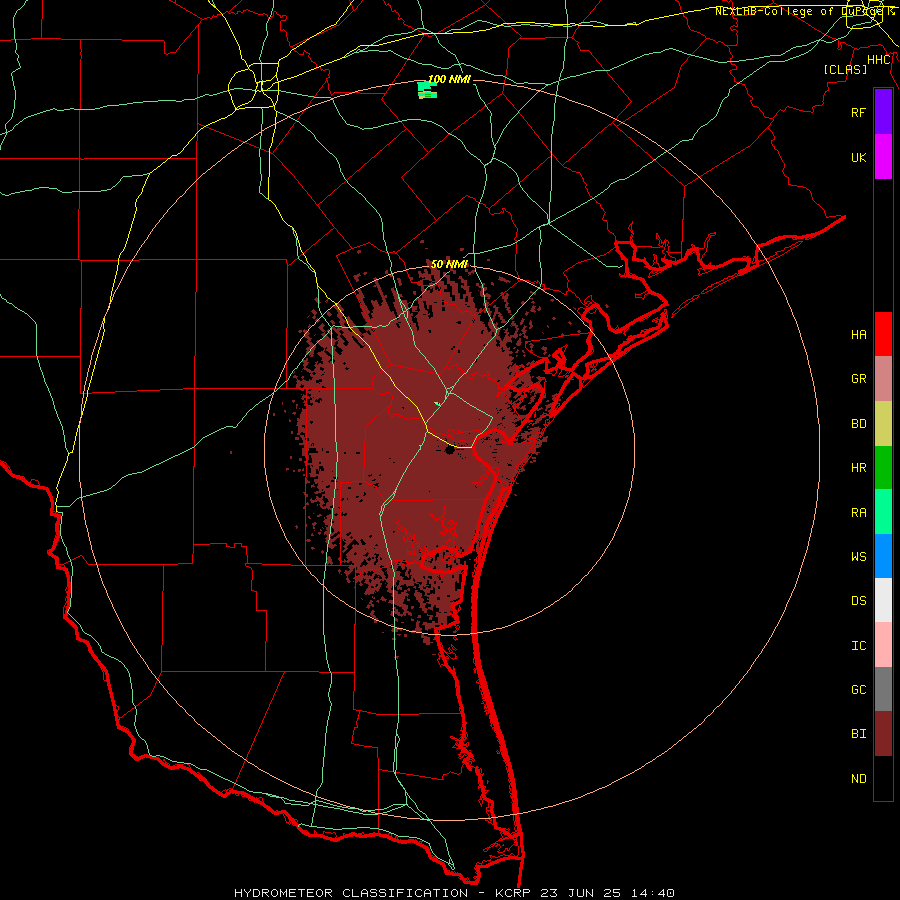Click the 14:40 timestamp text
The width and height of the screenshot is (900, 900).
point(652,893)
